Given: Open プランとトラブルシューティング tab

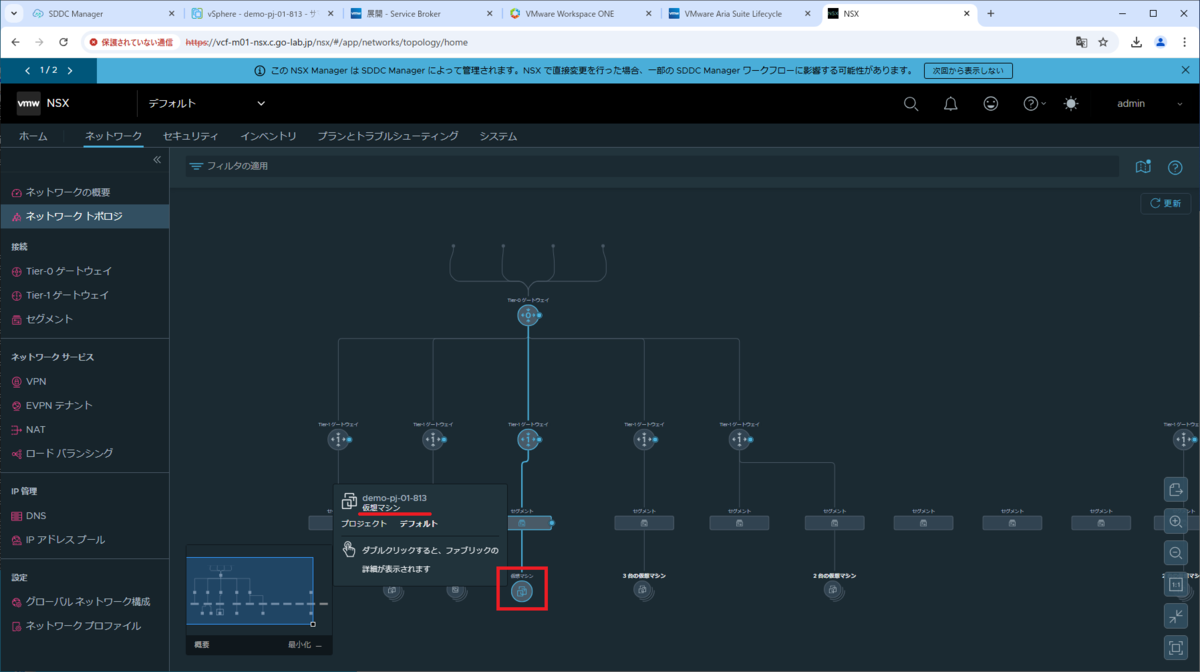Looking at the screenshot, I should tap(387, 136).
